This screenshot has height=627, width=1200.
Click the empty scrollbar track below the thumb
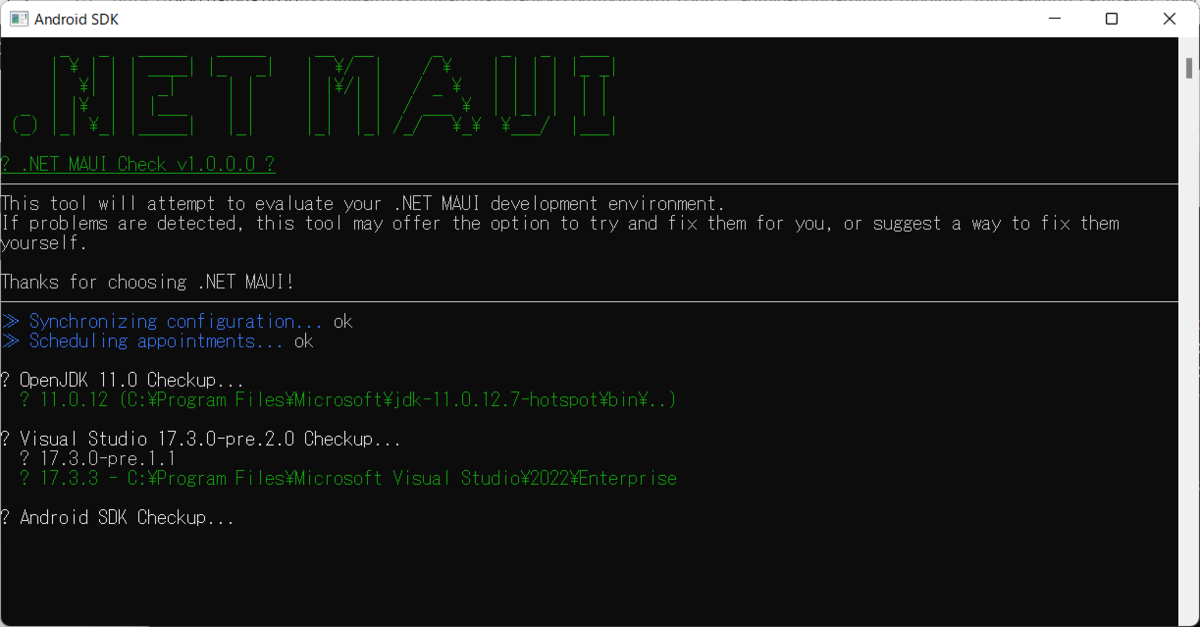click(1189, 340)
